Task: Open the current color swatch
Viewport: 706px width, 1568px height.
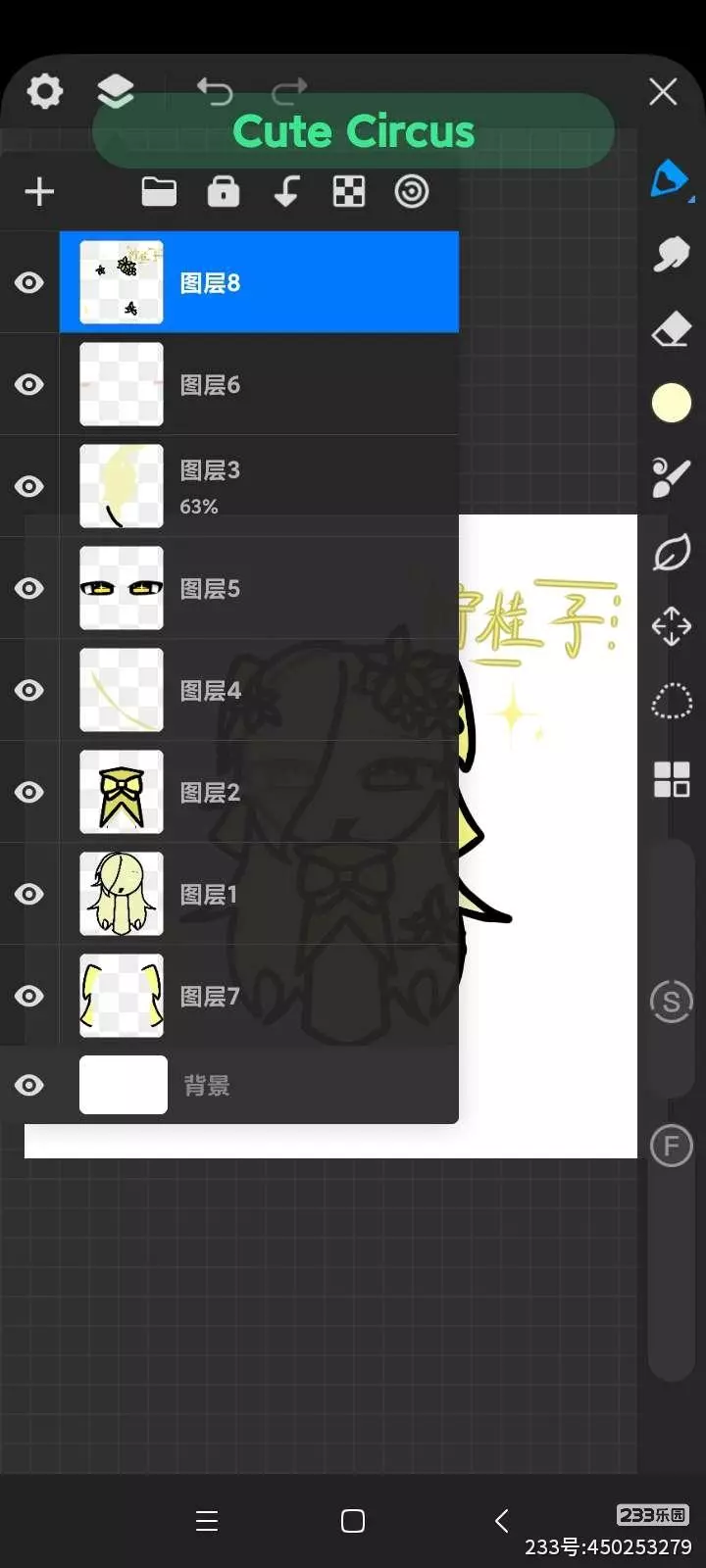Action: point(672,403)
